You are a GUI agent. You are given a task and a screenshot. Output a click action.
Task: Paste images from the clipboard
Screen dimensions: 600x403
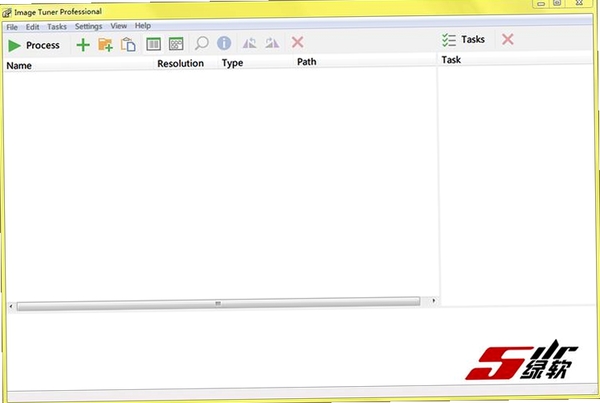click(x=128, y=44)
